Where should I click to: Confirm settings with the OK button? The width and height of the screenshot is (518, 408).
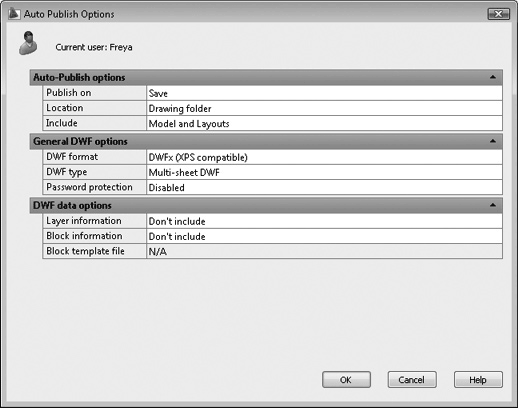pyautogui.click(x=346, y=380)
